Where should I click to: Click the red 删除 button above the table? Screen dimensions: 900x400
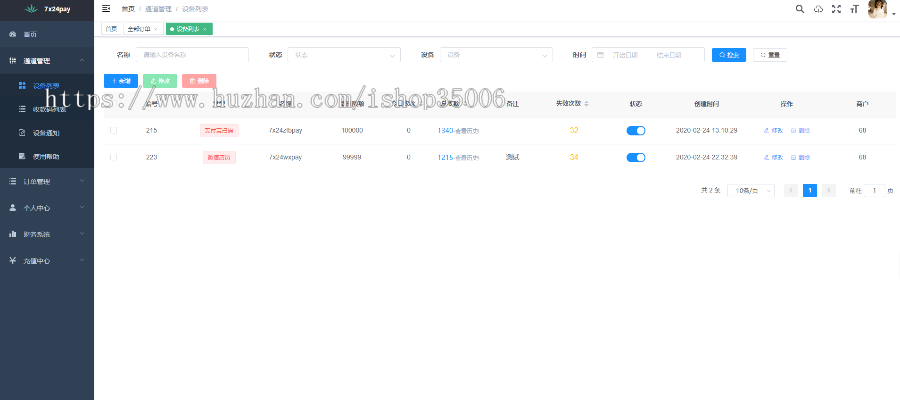199,81
